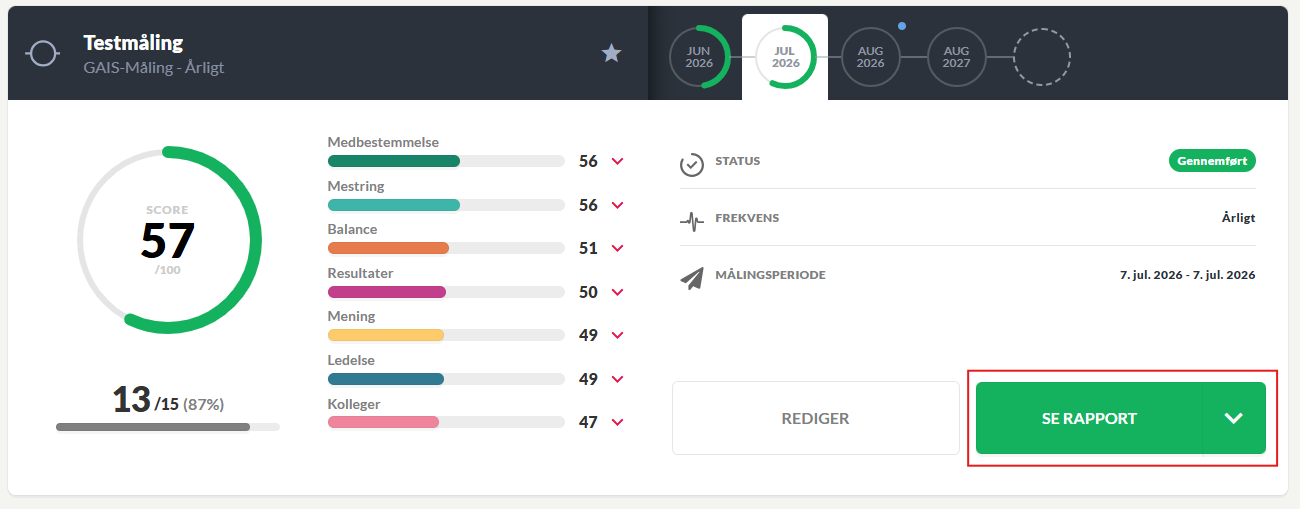Click the red arrow beside Kolleger score
This screenshot has width=1300, height=509.
[617, 423]
